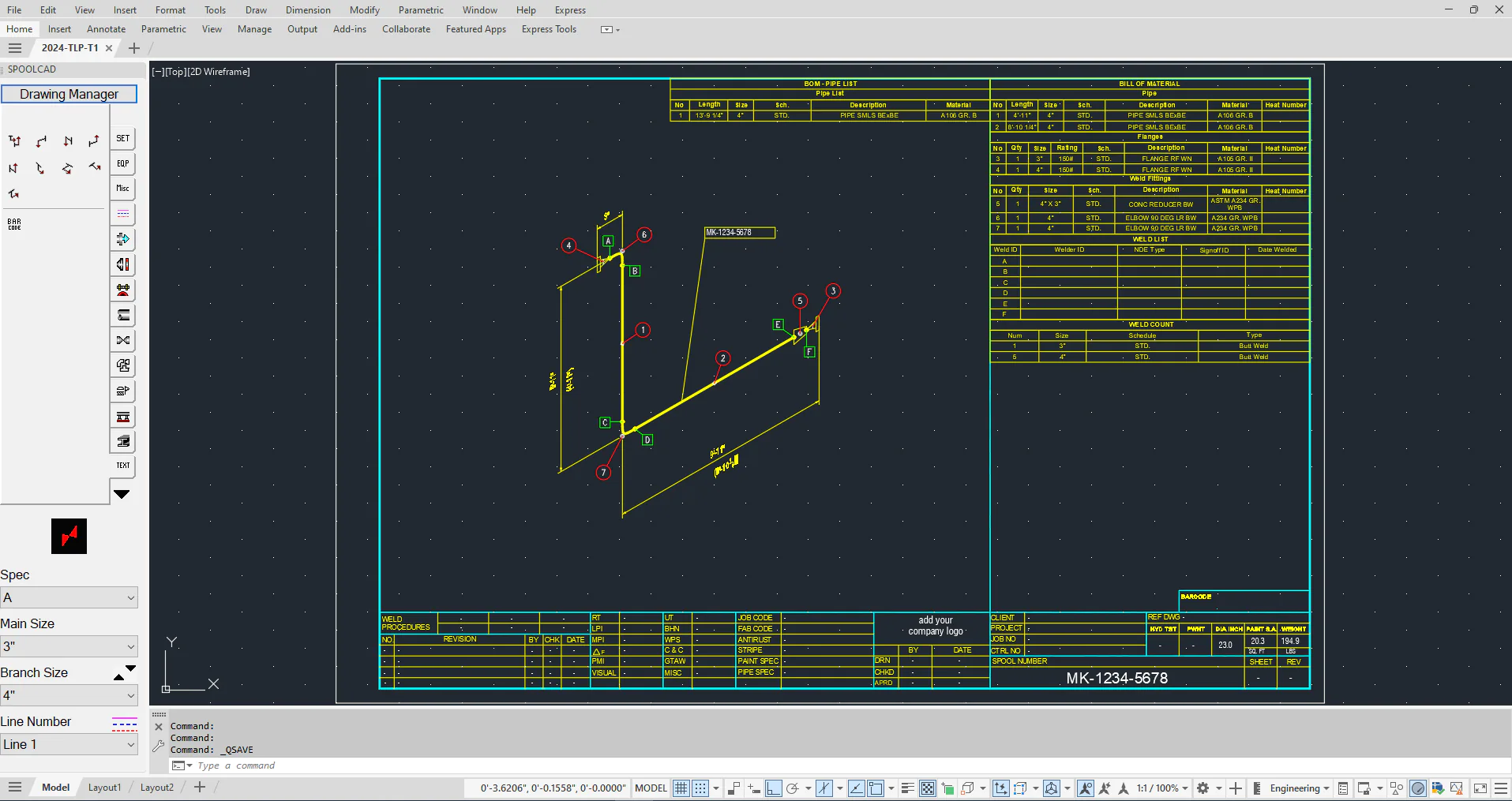Add a new layout with plus button
The height and width of the screenshot is (801, 1512).
200,787
